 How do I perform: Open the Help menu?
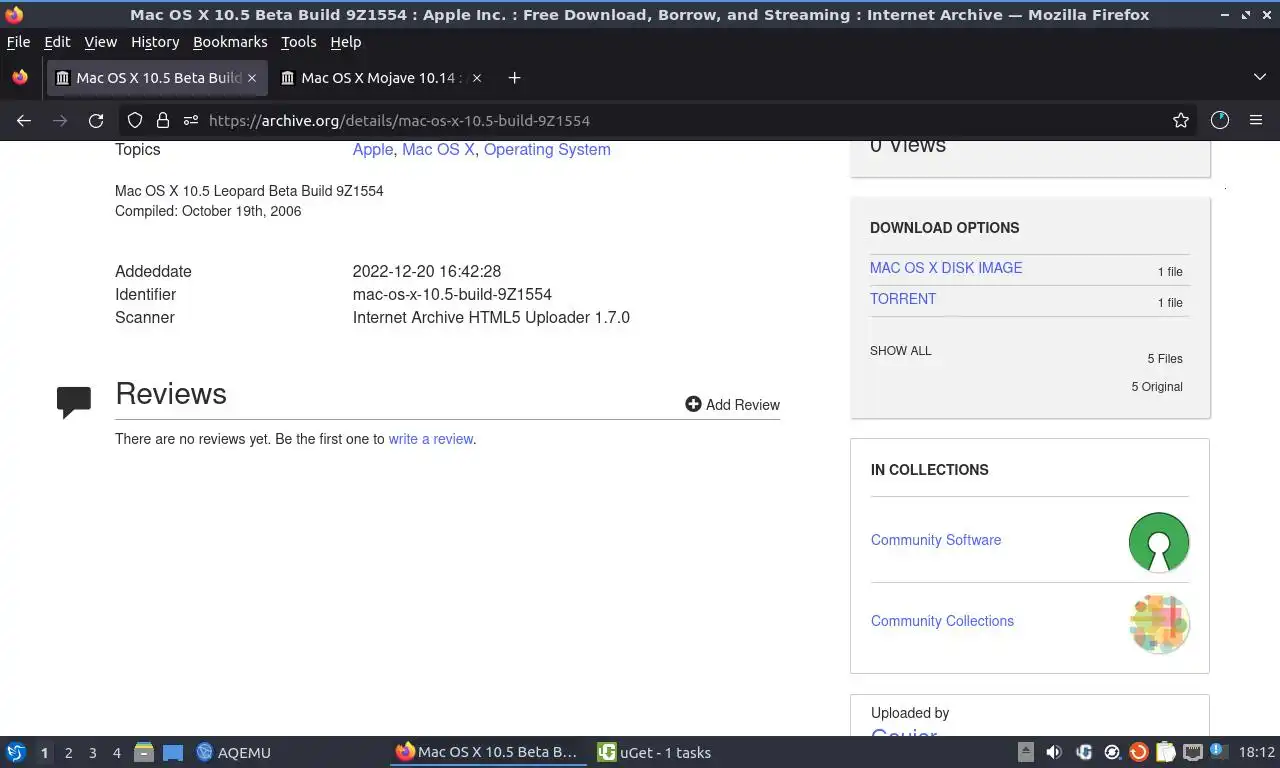point(346,42)
